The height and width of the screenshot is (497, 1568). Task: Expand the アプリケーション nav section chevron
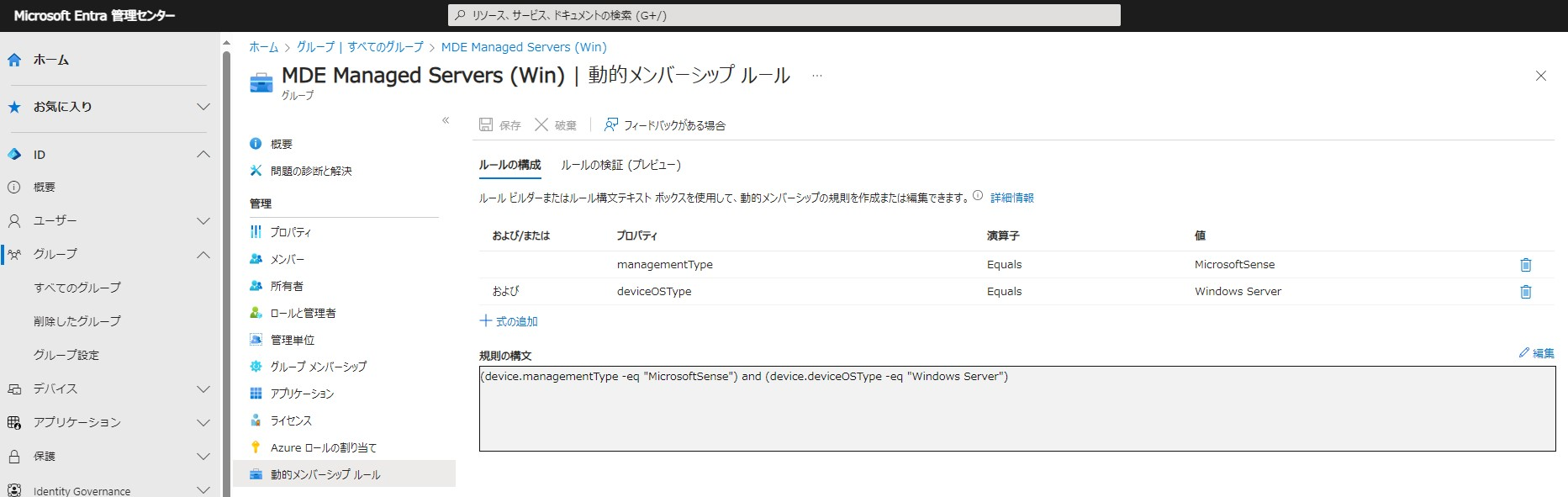click(203, 422)
